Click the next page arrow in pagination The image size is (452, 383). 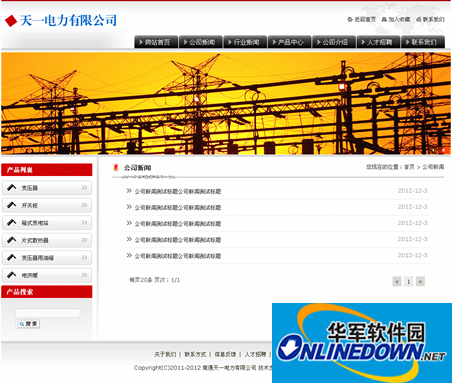click(420, 282)
